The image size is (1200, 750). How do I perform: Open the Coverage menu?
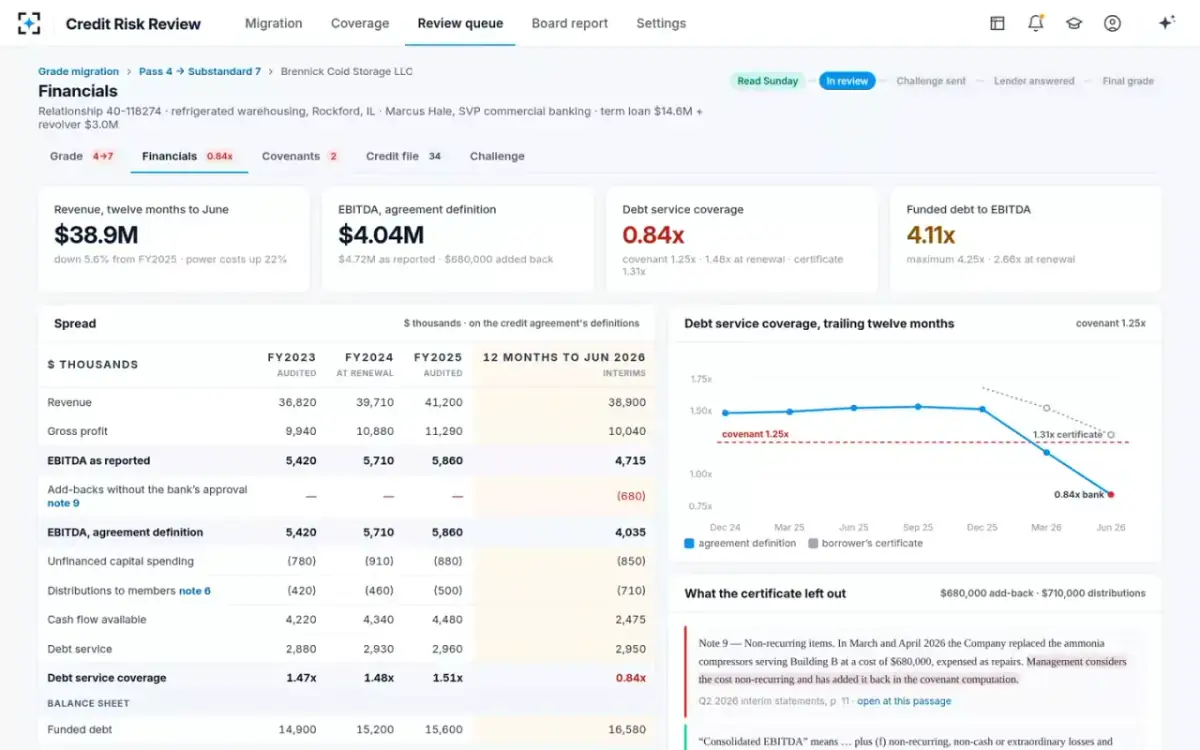tap(360, 23)
